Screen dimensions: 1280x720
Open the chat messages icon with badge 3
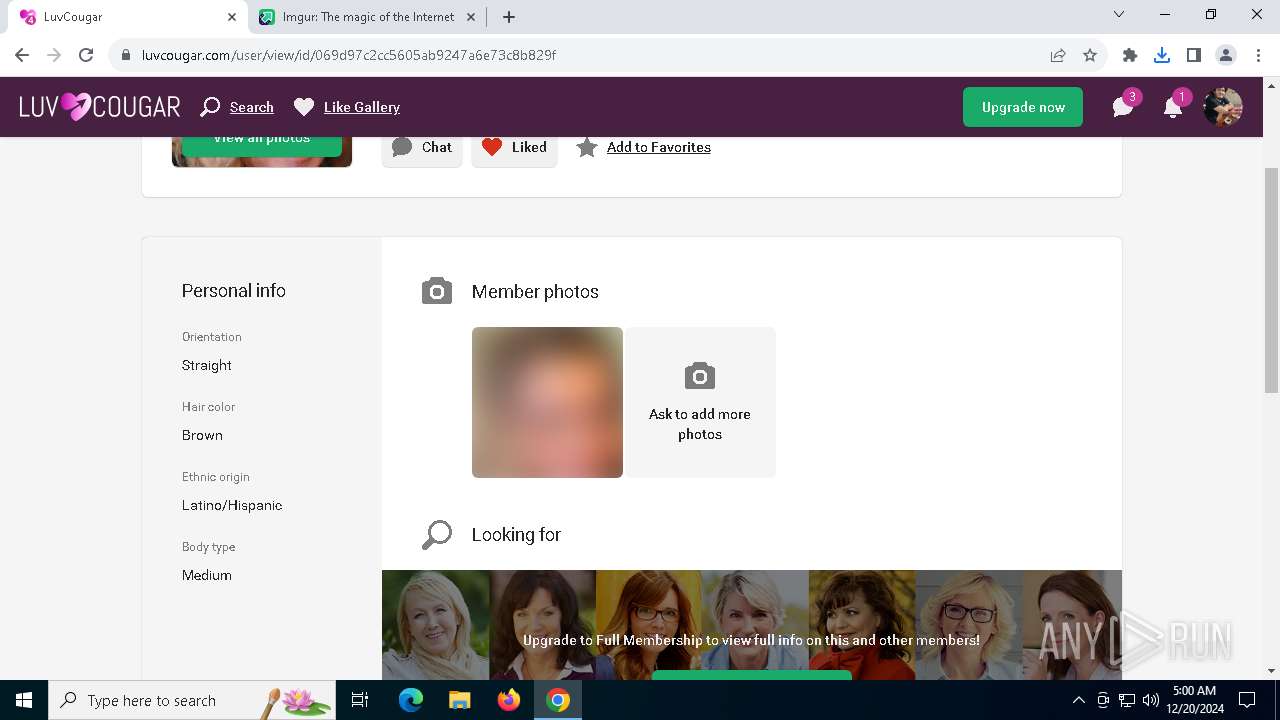coord(1124,107)
